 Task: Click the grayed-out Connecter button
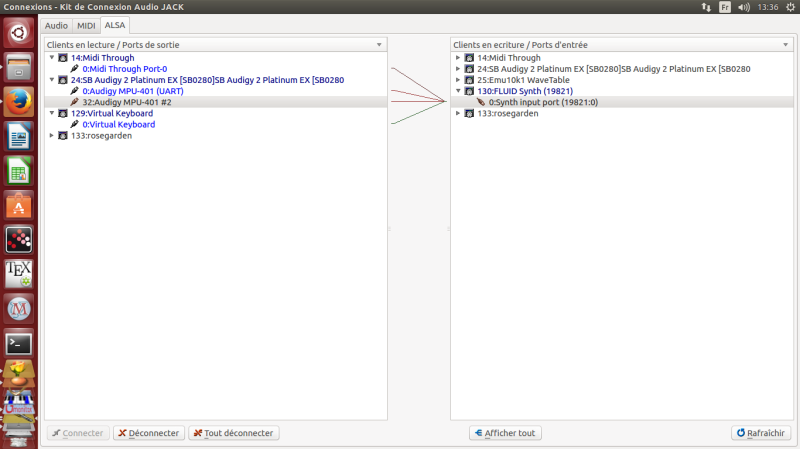pos(78,433)
